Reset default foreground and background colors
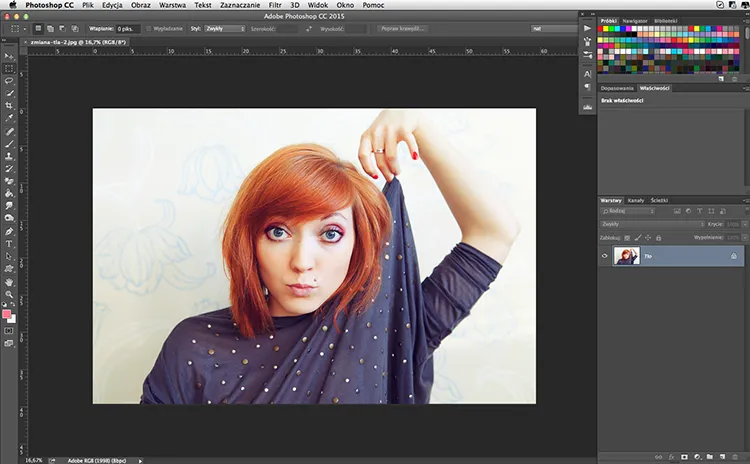 [5, 304]
